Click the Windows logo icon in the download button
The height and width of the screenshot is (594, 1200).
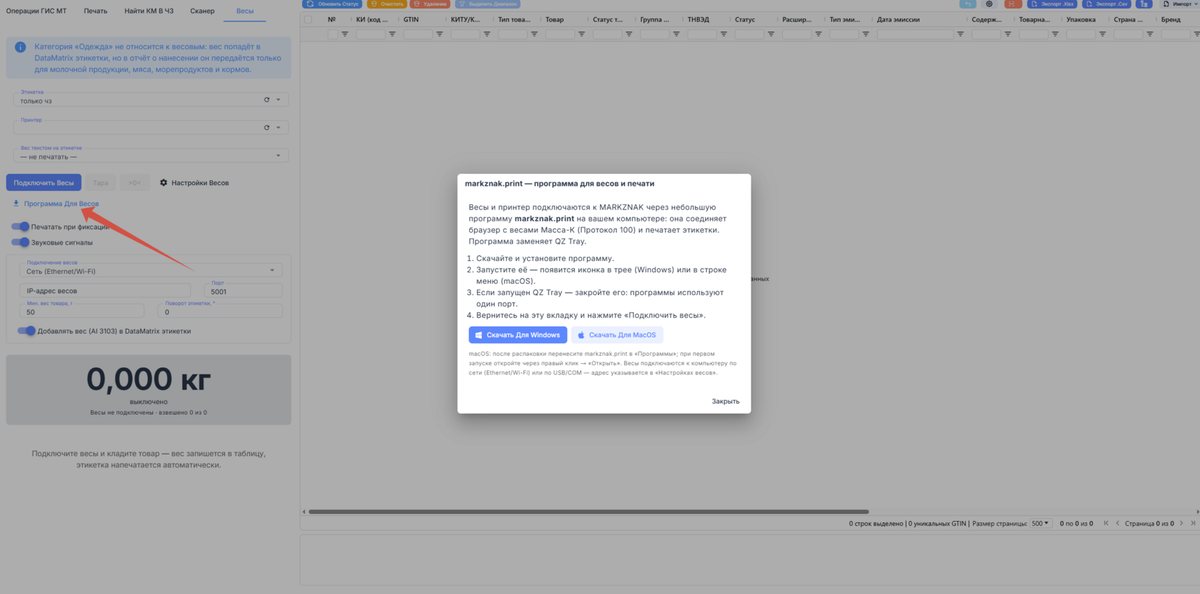479,335
